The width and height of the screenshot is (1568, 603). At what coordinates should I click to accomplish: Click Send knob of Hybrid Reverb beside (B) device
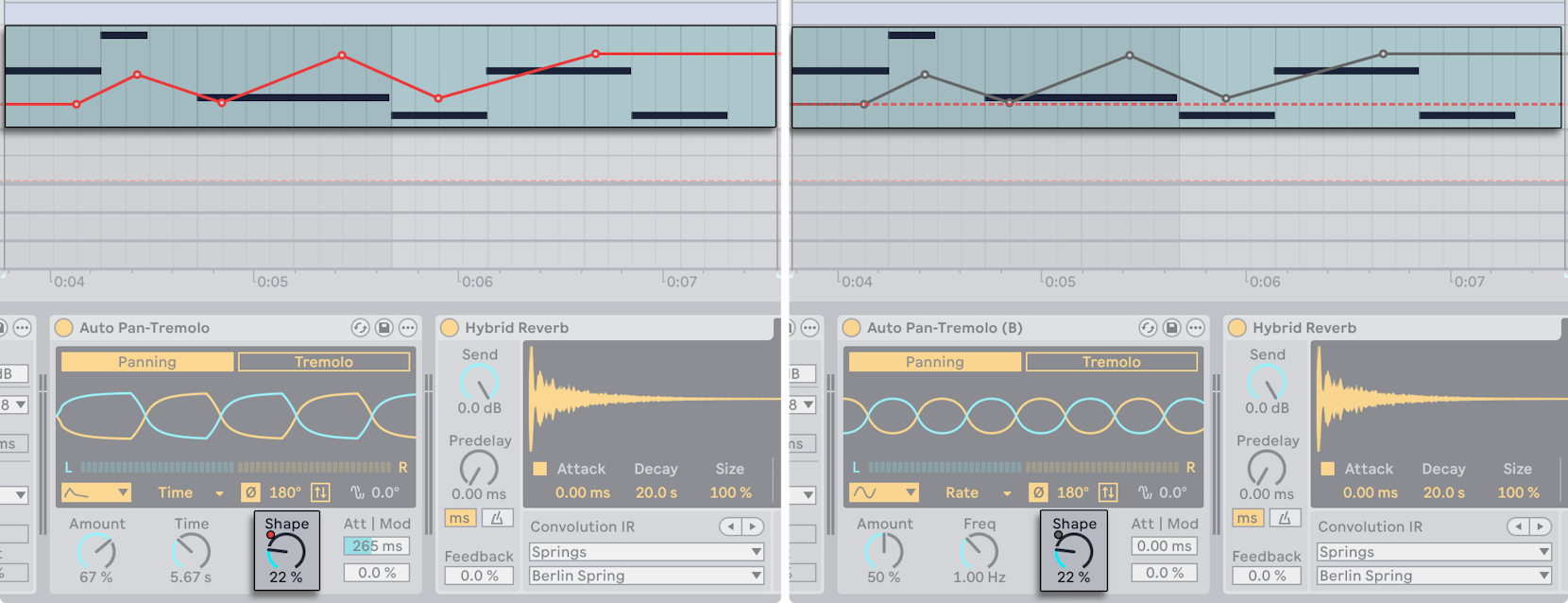(x=1267, y=383)
